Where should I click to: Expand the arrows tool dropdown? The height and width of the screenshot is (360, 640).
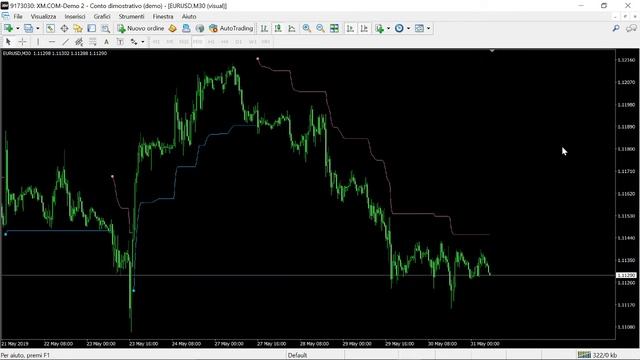tap(142, 42)
